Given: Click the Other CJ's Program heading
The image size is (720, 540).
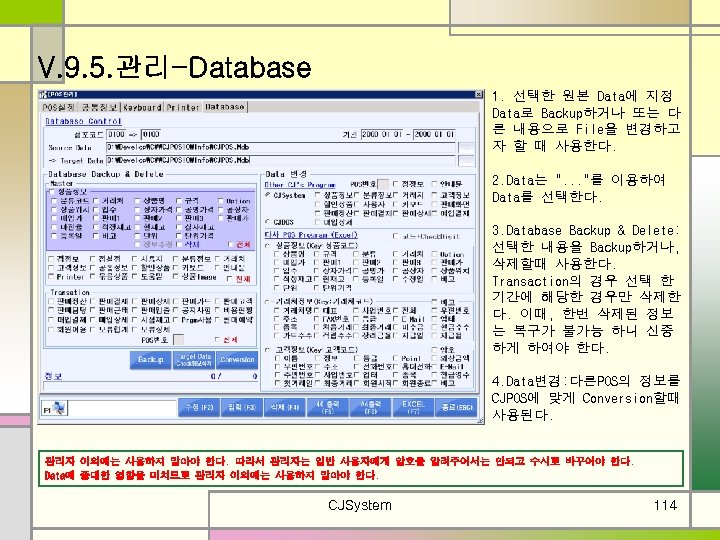Looking at the screenshot, I should coord(300,185).
